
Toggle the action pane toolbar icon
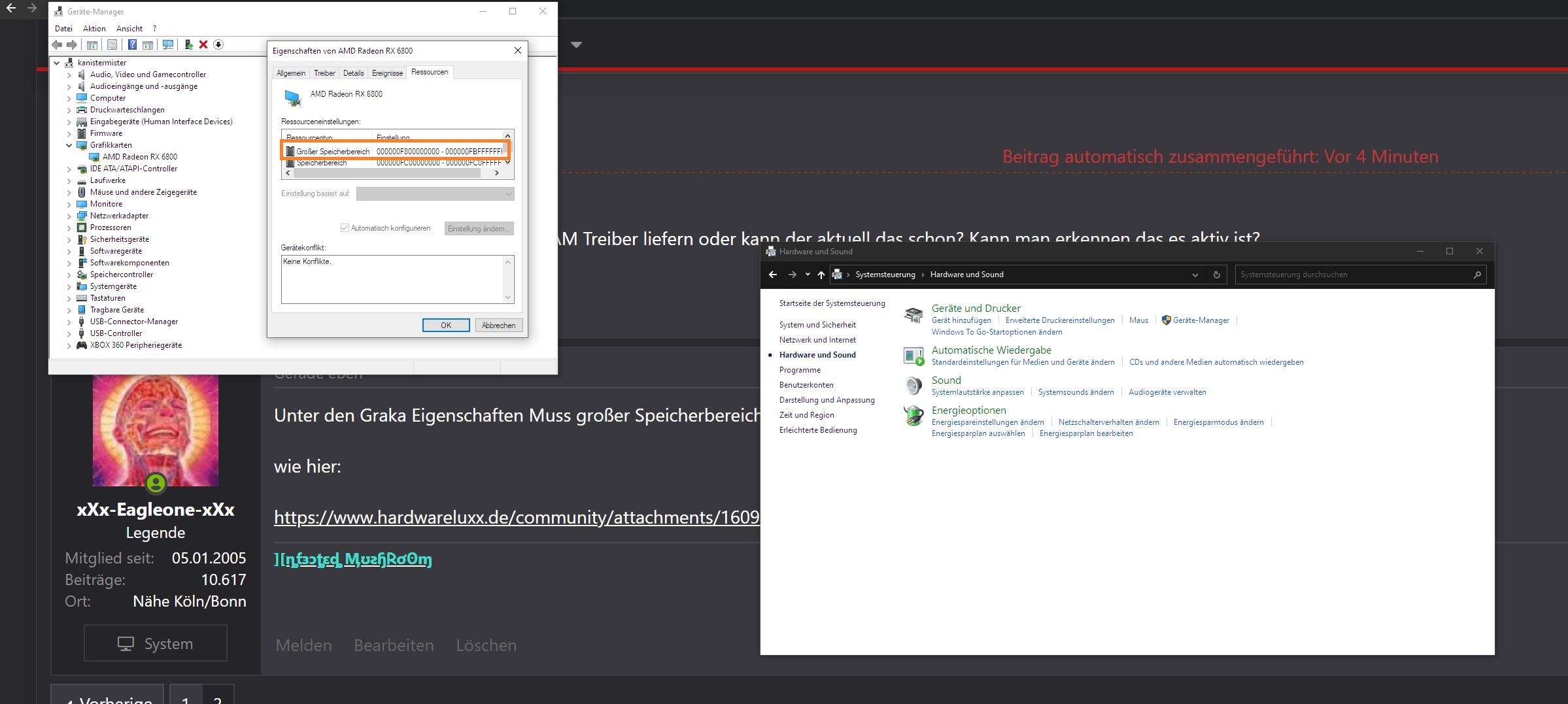(x=148, y=44)
